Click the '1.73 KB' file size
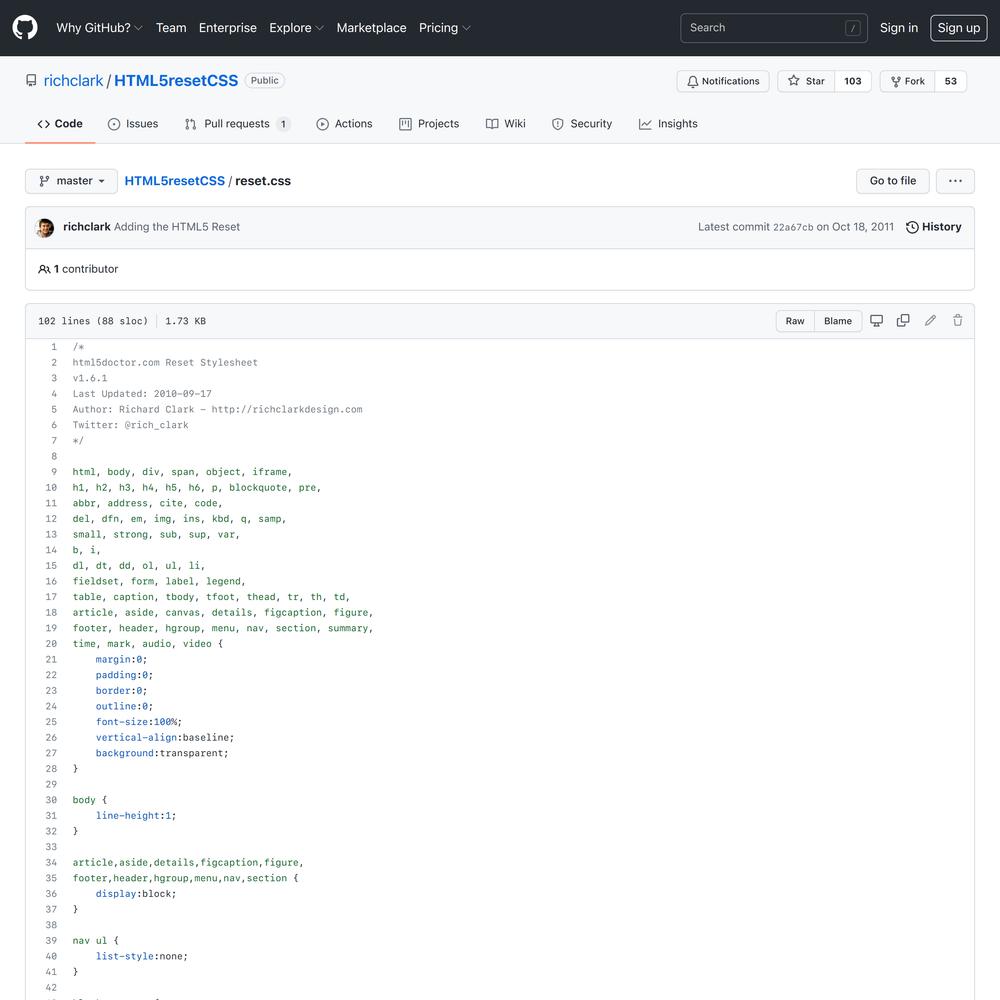Viewport: 1000px width, 1000px height. [186, 321]
